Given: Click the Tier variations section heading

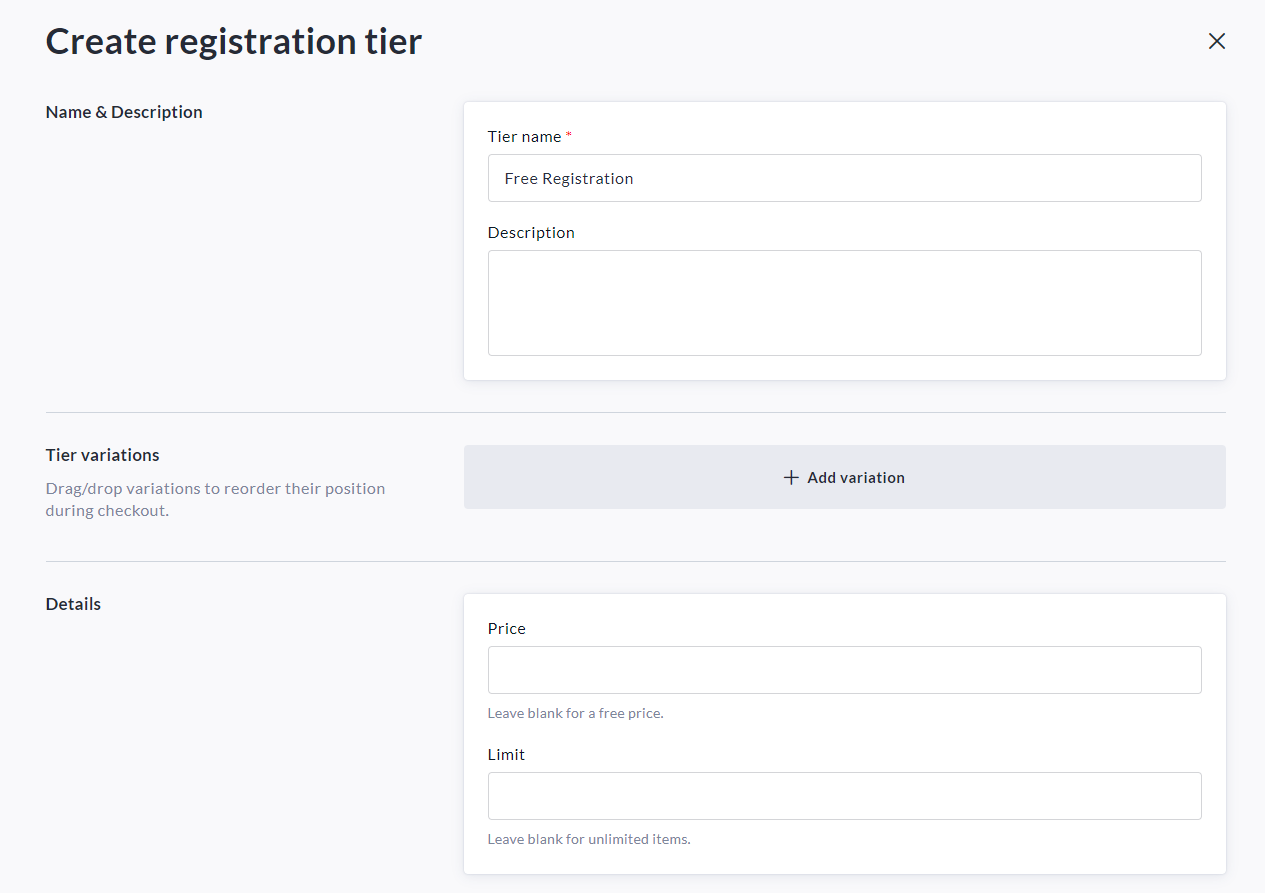Looking at the screenshot, I should pyautogui.click(x=102, y=455).
